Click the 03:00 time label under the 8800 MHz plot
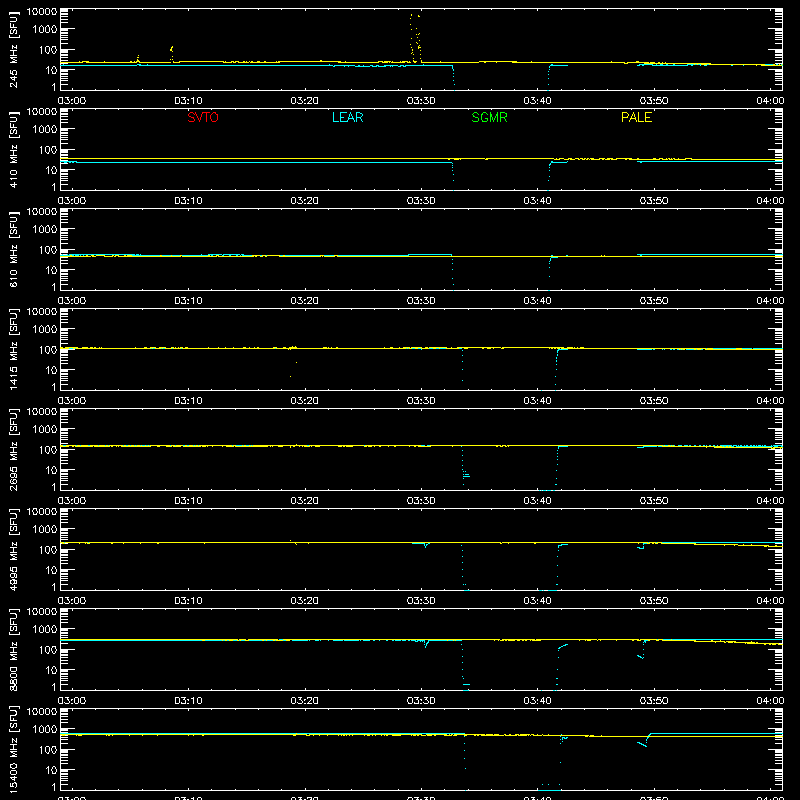Viewport: 800px width, 800px height. click(x=72, y=701)
